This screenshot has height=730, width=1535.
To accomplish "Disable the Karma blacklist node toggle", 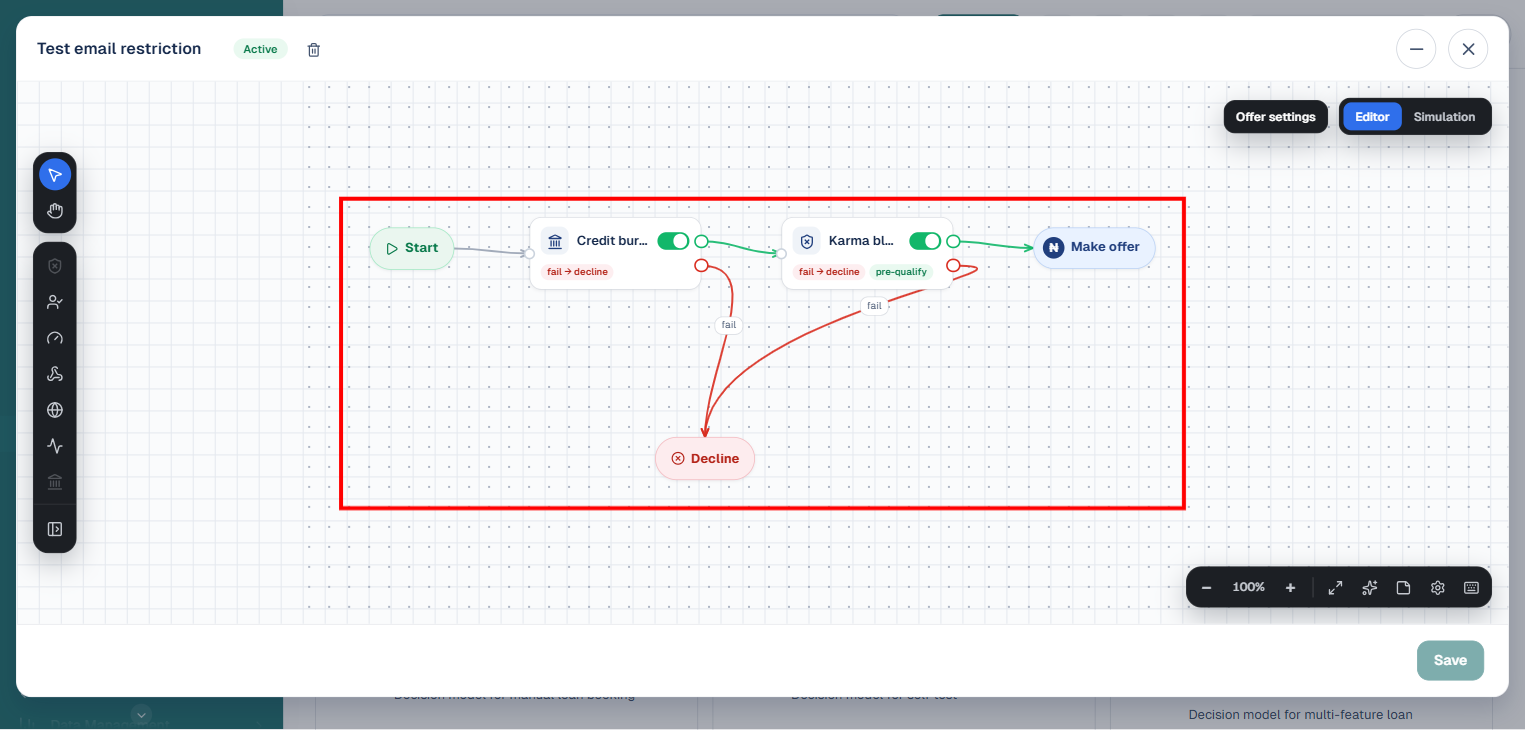I will 925,241.
